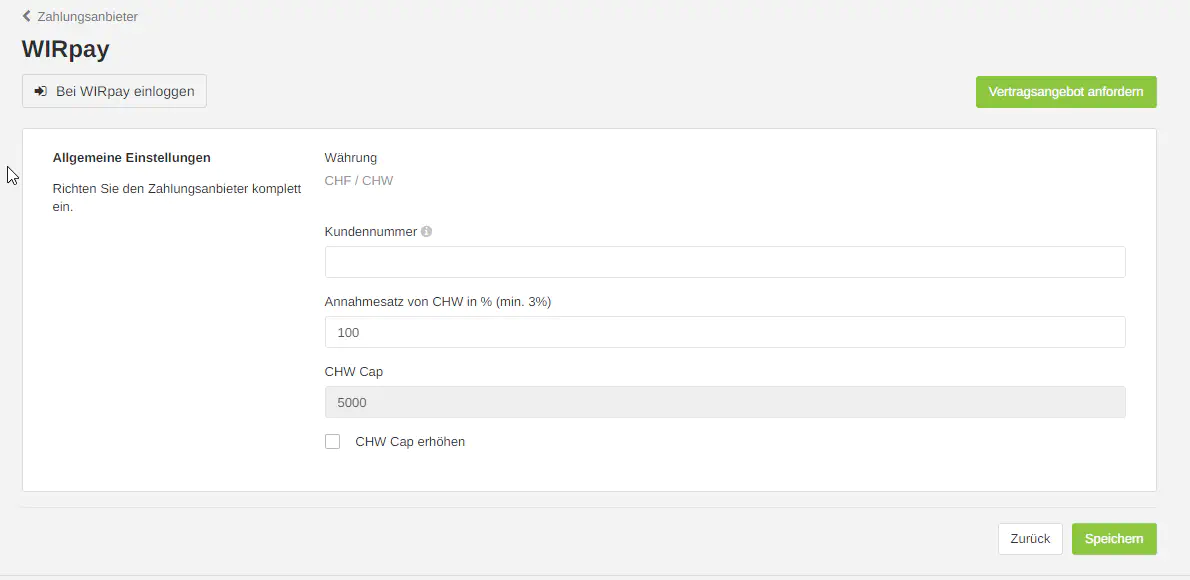Image resolution: width=1190 pixels, height=580 pixels.
Task: Click the login arrow icon for WIRpay
Action: pos(41,91)
